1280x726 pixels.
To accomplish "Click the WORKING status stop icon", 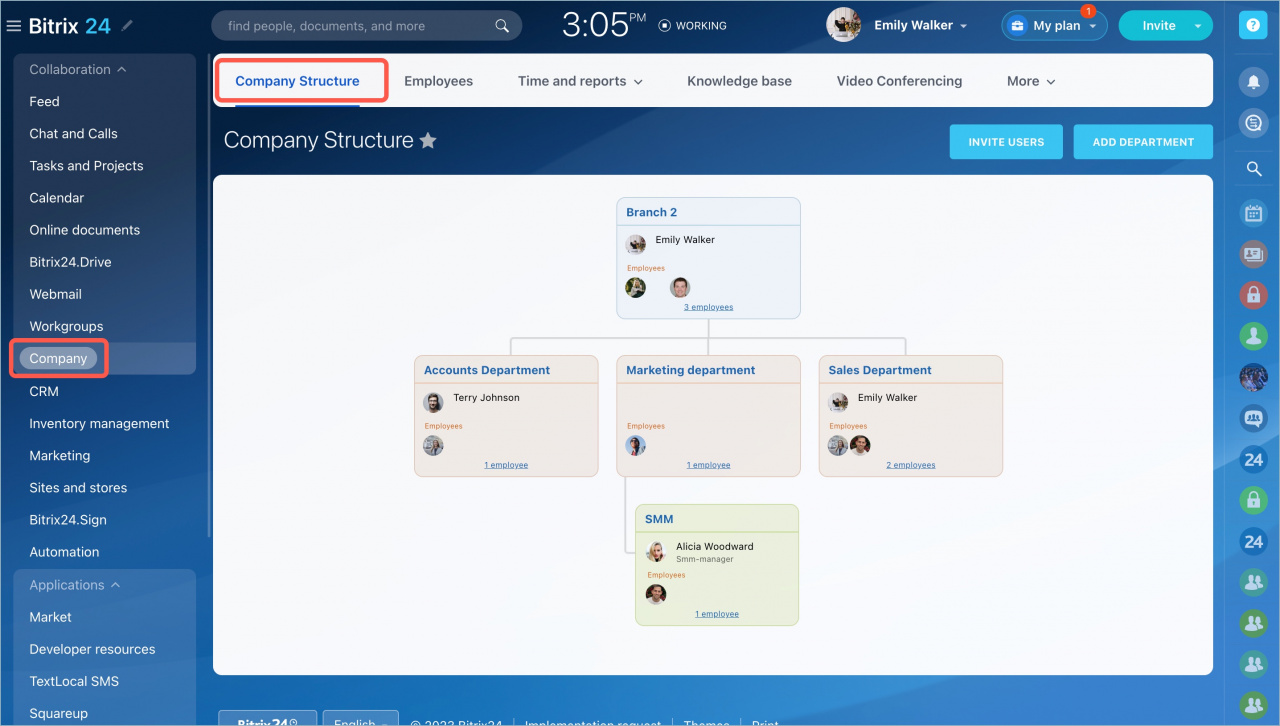I will (665, 26).
